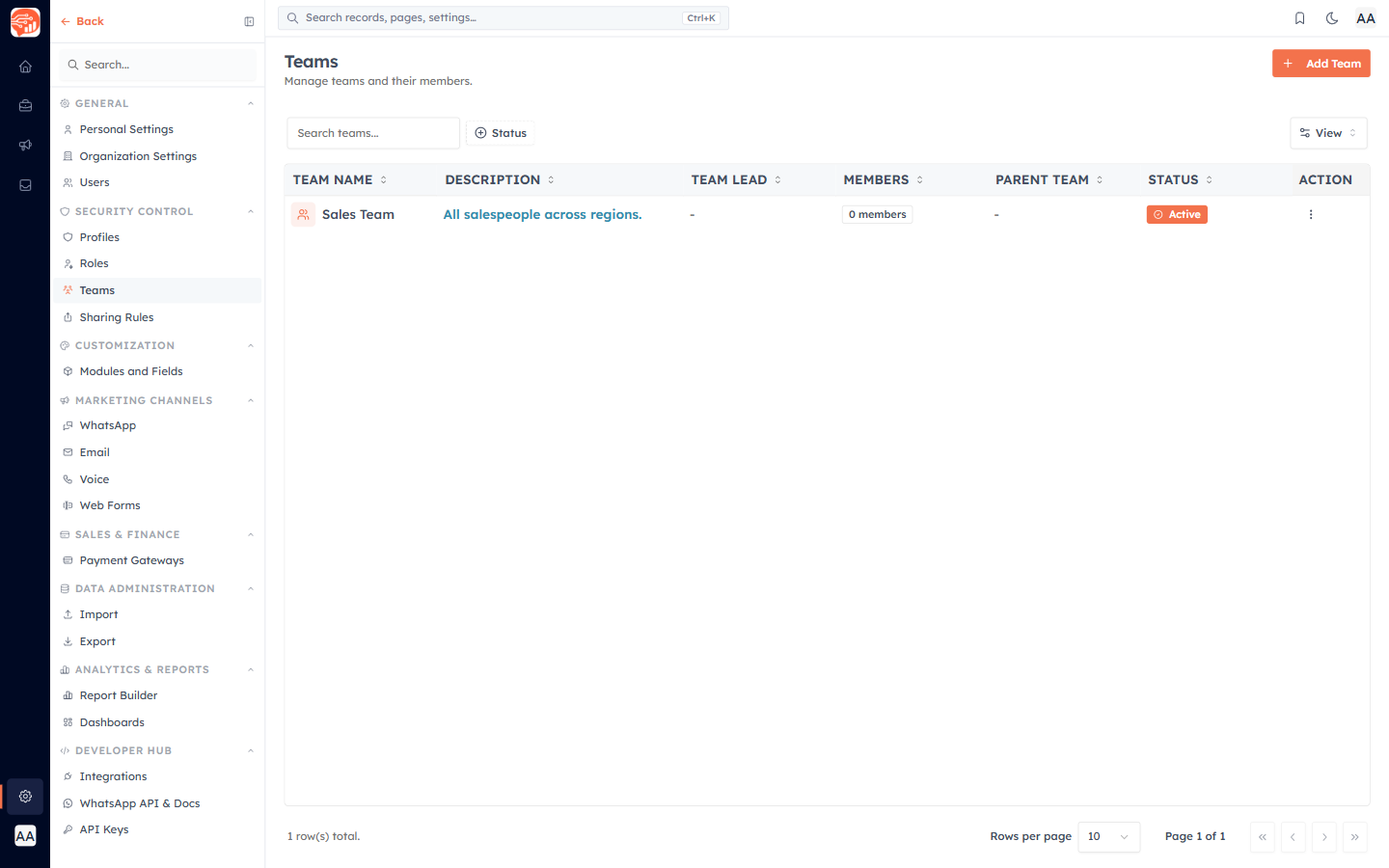The width and height of the screenshot is (1389, 868).
Task: Go to next page
Action: [x=1324, y=837]
